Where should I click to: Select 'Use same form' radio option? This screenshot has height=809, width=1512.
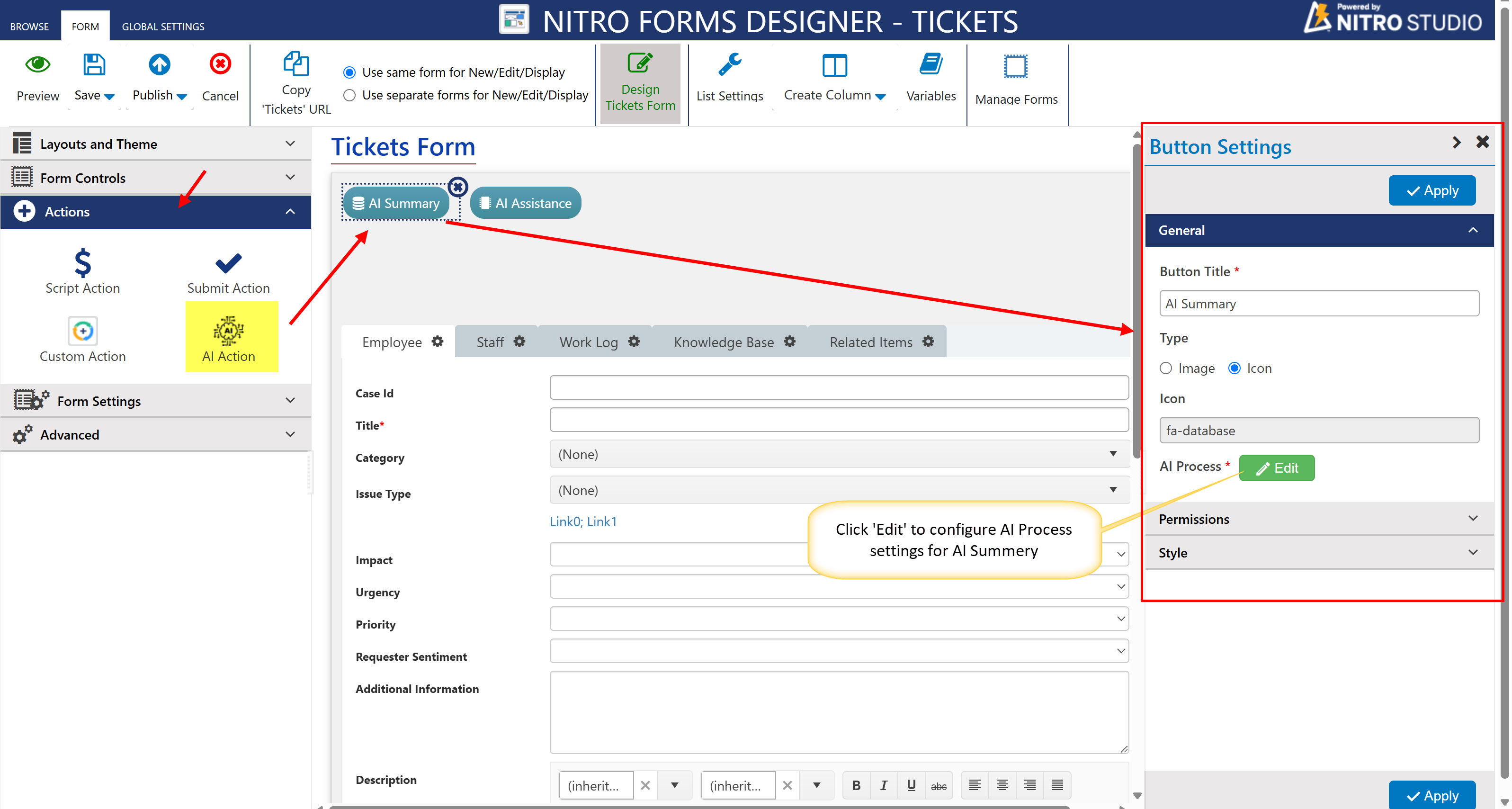click(x=349, y=72)
